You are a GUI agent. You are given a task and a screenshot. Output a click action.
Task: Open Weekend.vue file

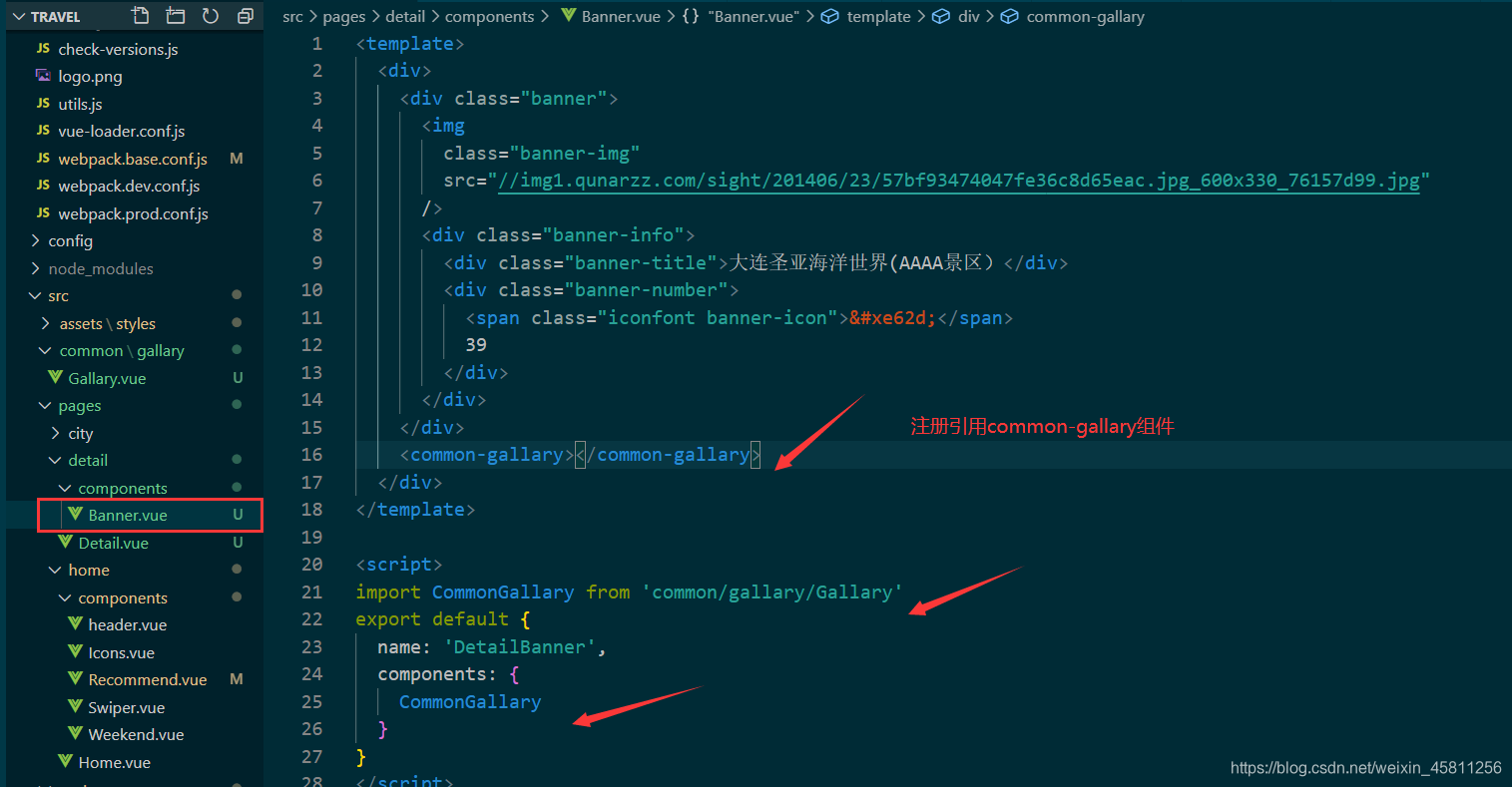[136, 735]
